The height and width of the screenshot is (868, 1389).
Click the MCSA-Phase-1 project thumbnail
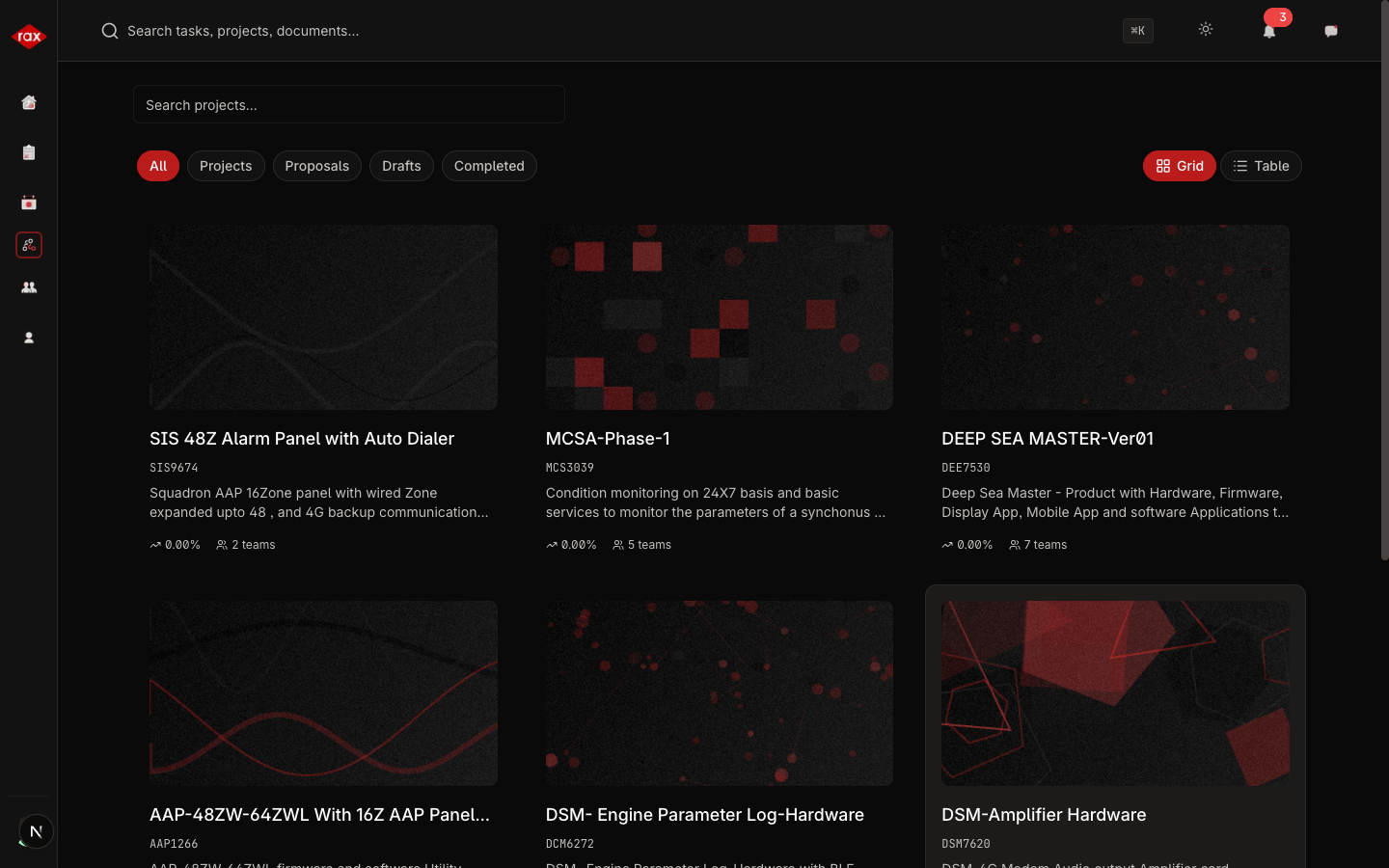tap(719, 317)
